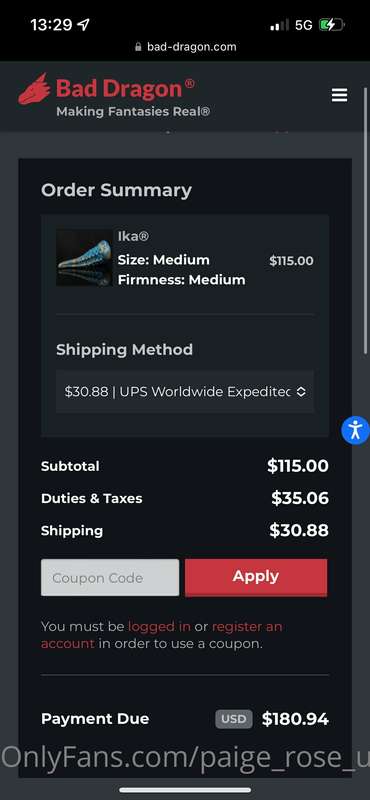Follow the 'logged in' link
370x800 pixels.
159,626
